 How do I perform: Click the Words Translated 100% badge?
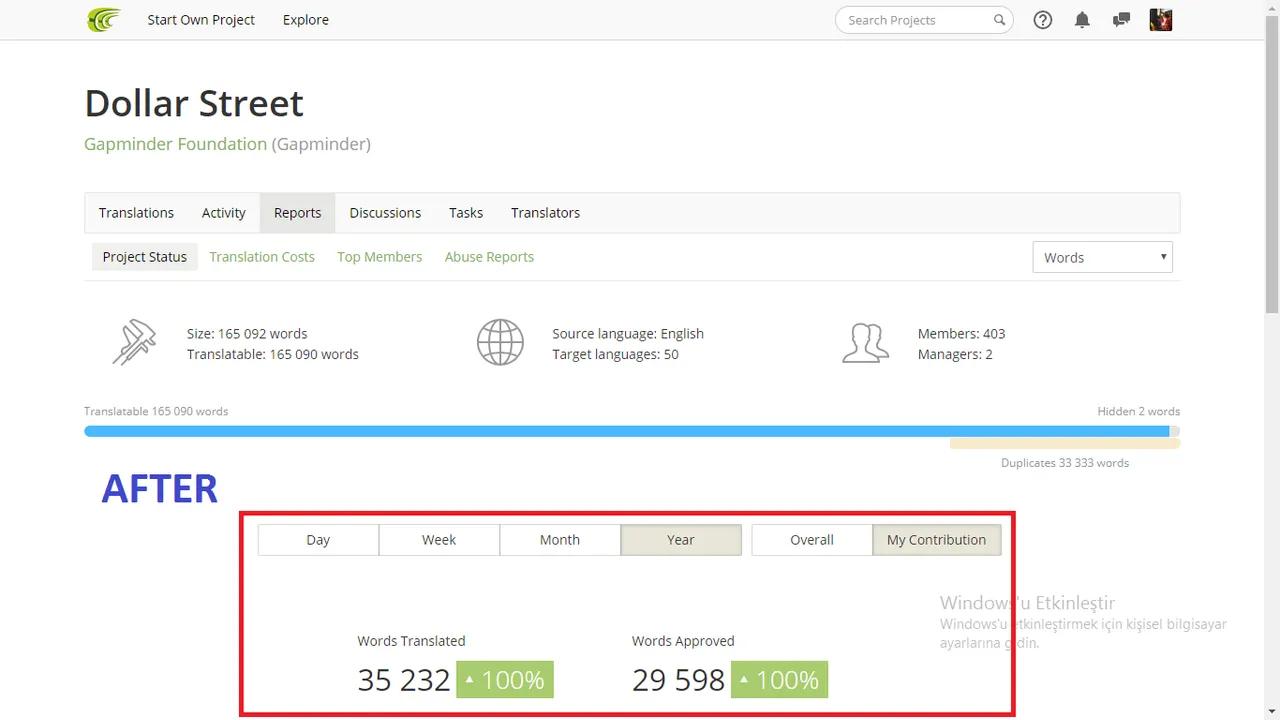click(x=505, y=680)
